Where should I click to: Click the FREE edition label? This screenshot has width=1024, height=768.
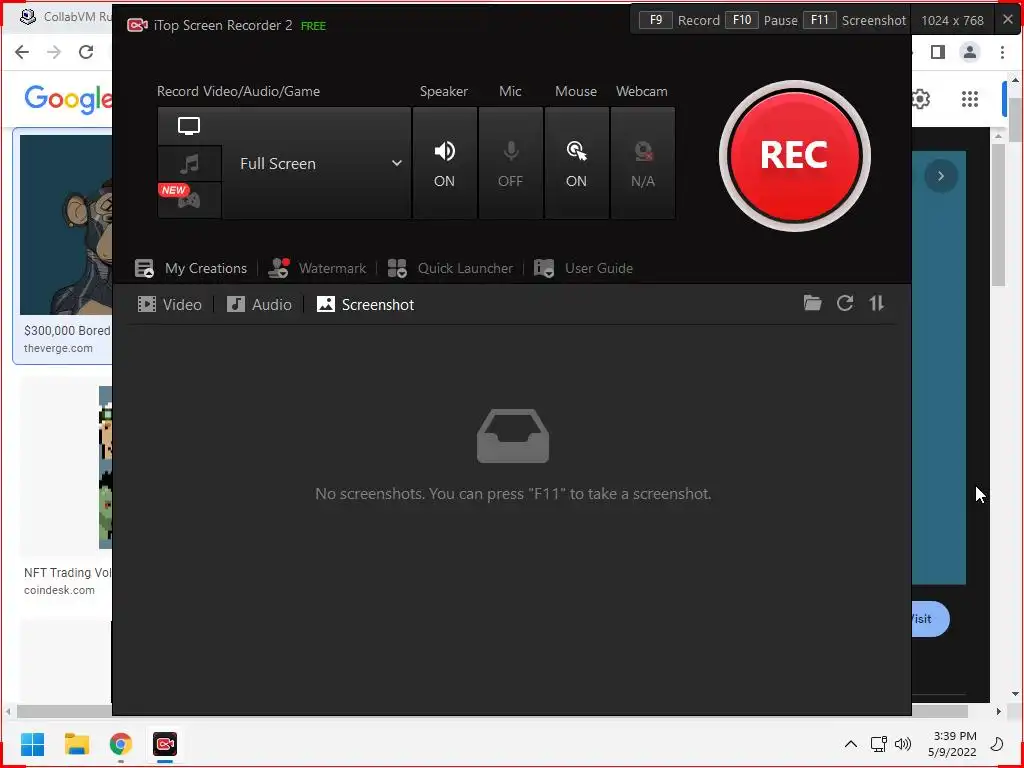coord(313,26)
